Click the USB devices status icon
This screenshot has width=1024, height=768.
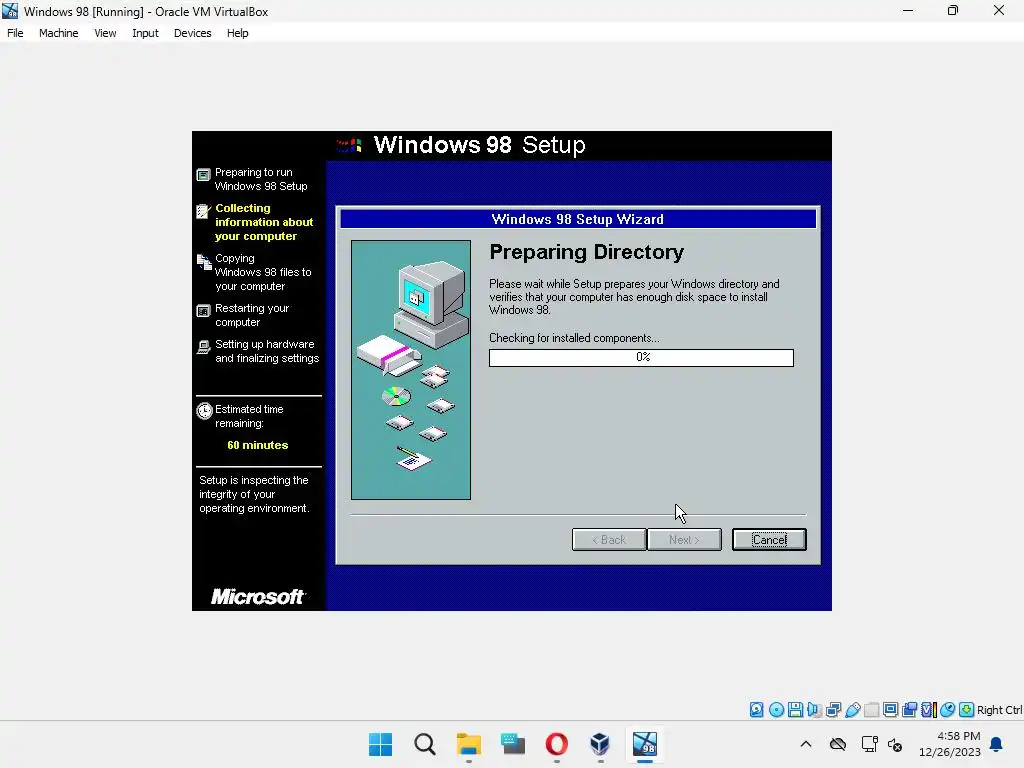(x=852, y=710)
